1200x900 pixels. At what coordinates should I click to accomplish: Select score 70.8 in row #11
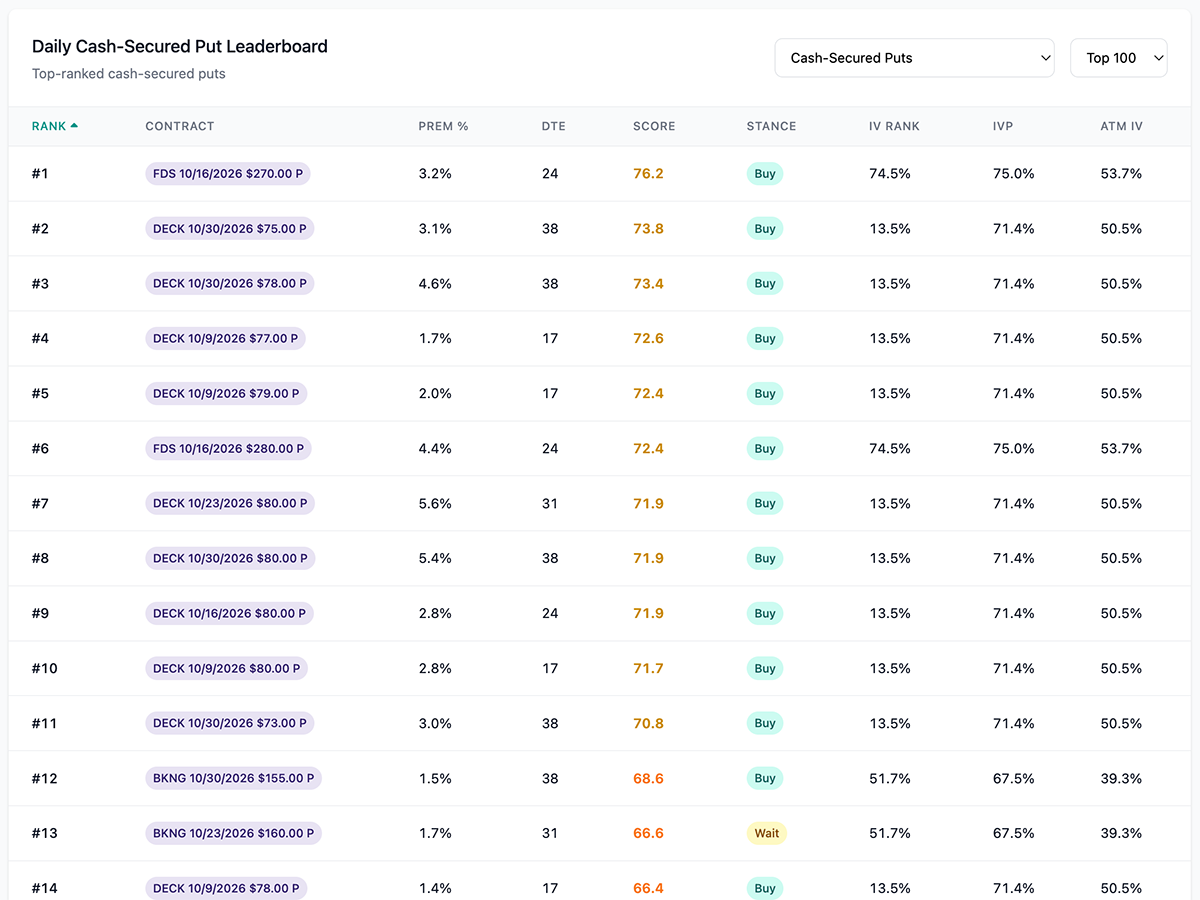(648, 724)
